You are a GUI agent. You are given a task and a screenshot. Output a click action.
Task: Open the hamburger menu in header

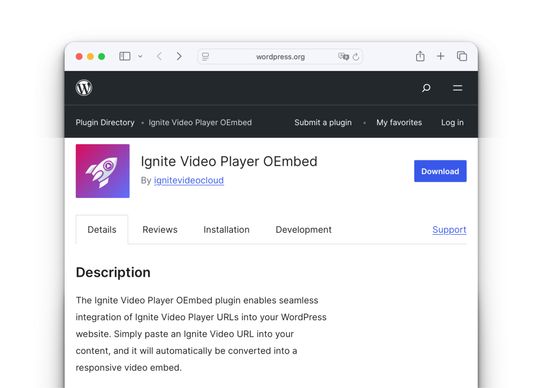pos(457,88)
